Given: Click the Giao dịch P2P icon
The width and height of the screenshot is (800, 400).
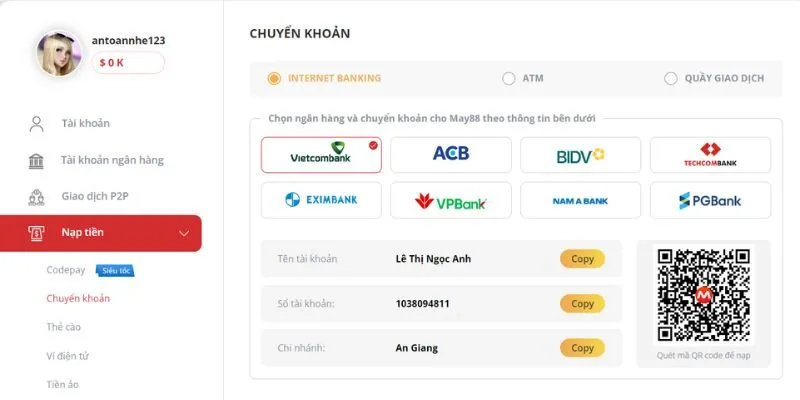Looking at the screenshot, I should pos(37,196).
